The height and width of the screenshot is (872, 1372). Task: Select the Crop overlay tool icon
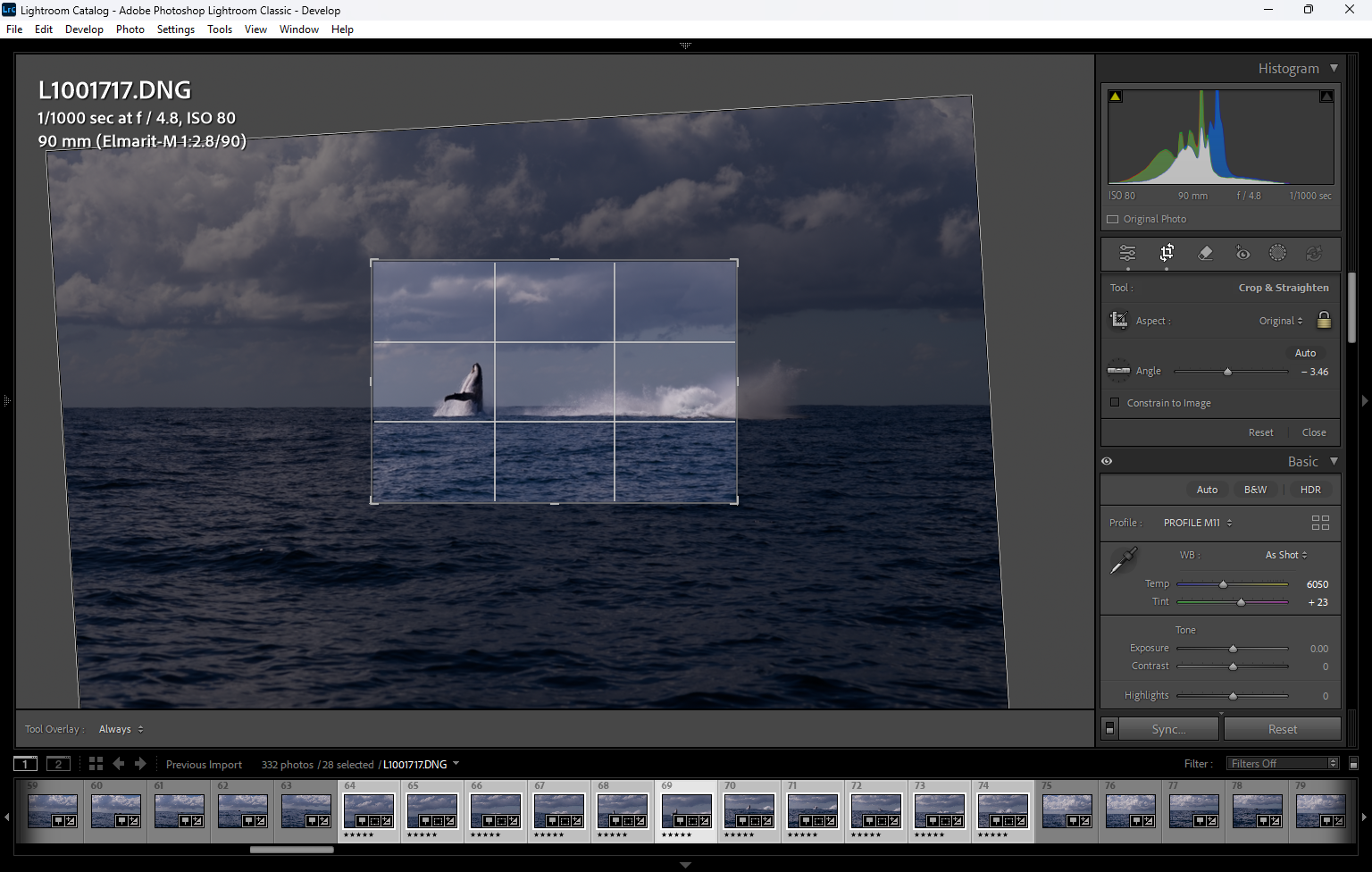point(1167,253)
